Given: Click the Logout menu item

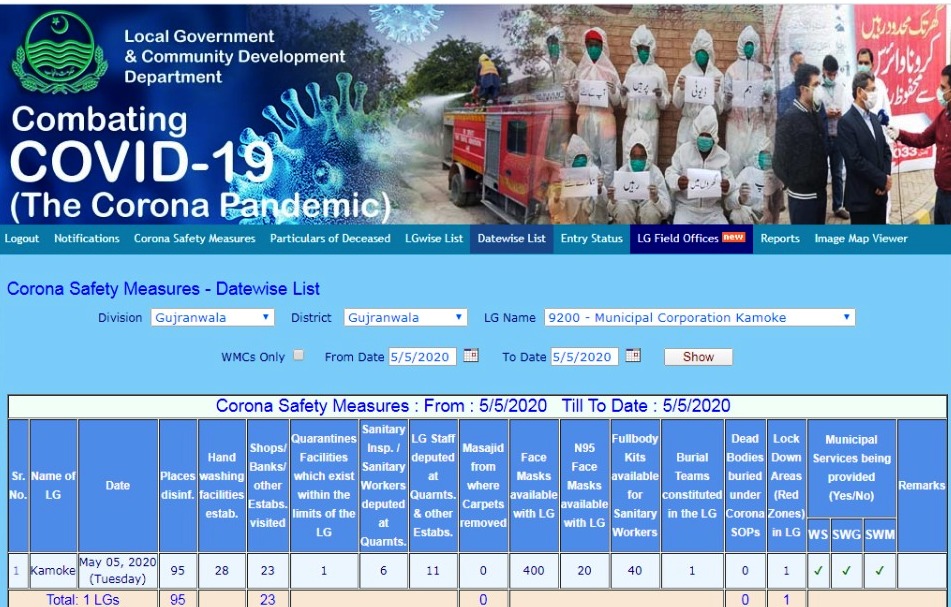Looking at the screenshot, I should pos(22,238).
